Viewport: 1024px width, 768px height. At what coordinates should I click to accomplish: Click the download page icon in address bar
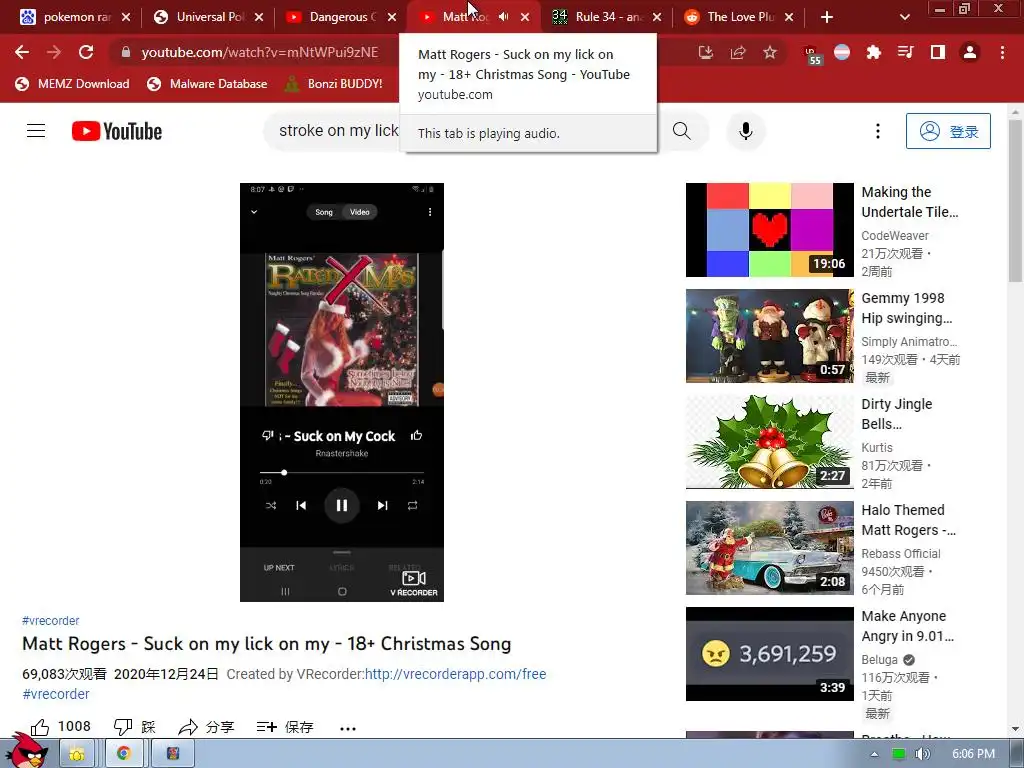click(705, 52)
